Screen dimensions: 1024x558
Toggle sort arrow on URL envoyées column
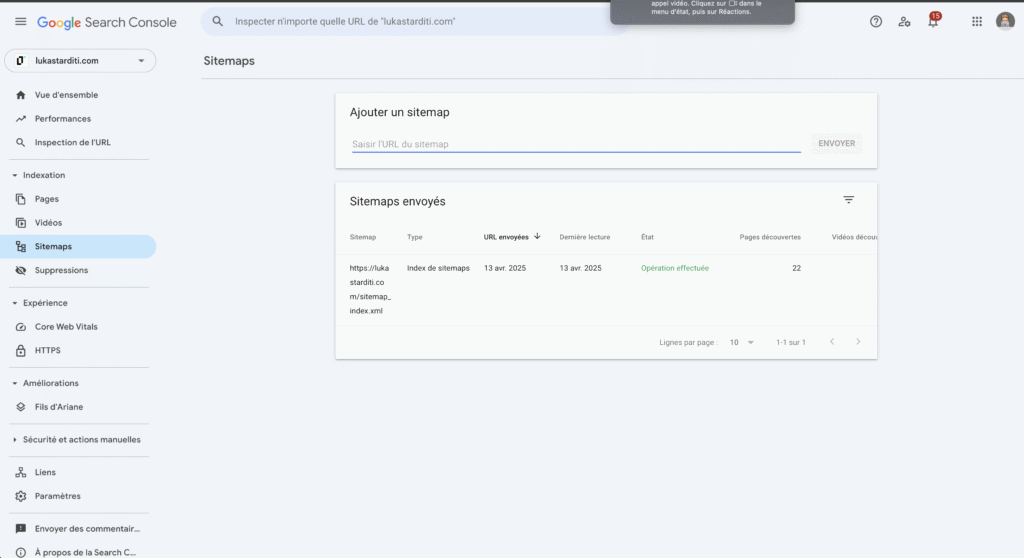(537, 237)
